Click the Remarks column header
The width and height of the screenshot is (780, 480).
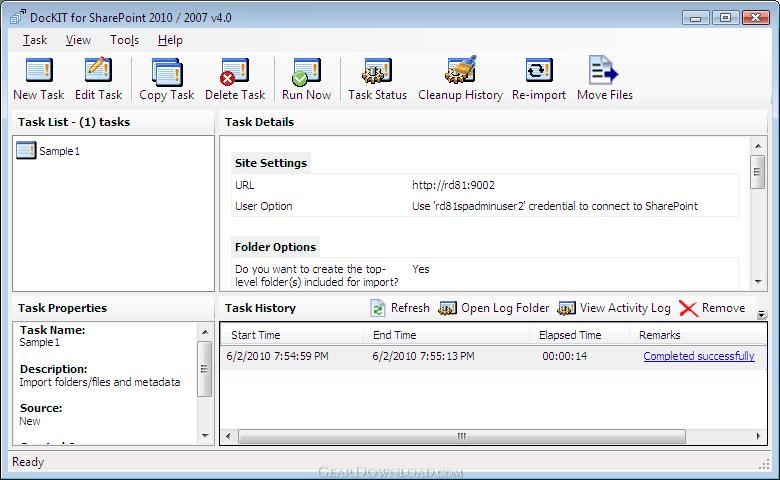point(698,335)
